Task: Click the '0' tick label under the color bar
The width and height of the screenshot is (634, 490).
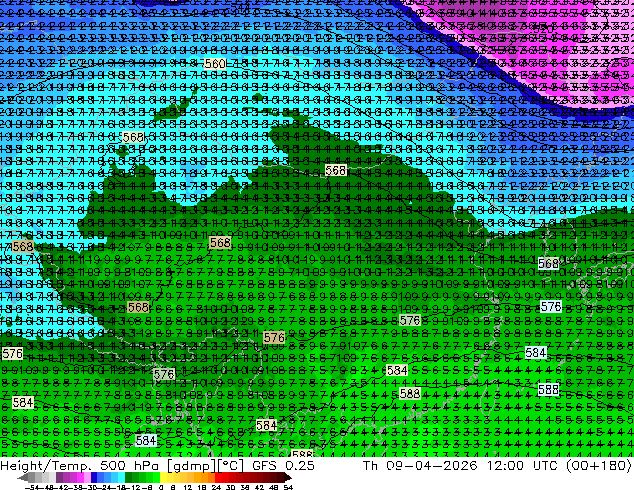Action: pyautogui.click(x=161, y=488)
